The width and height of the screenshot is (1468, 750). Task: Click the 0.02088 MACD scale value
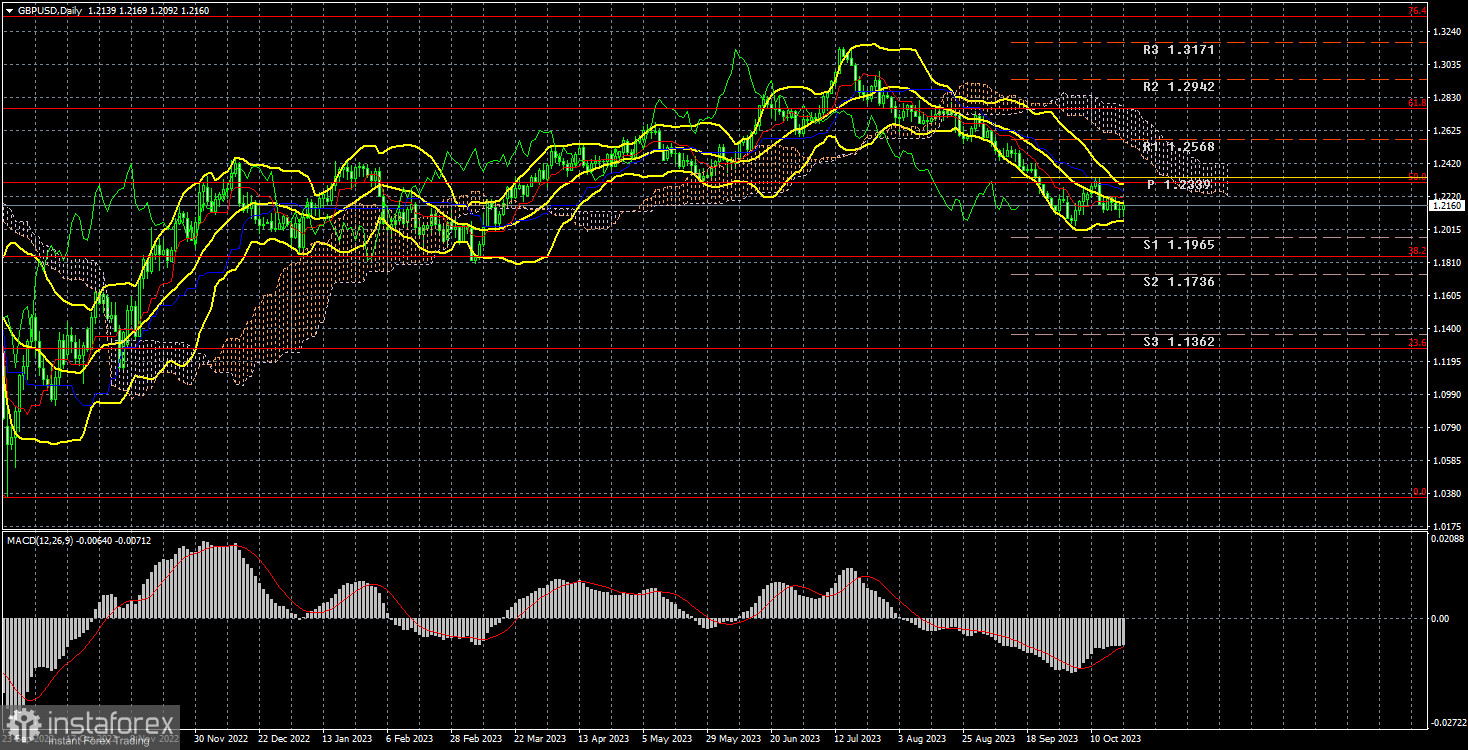pos(1448,539)
